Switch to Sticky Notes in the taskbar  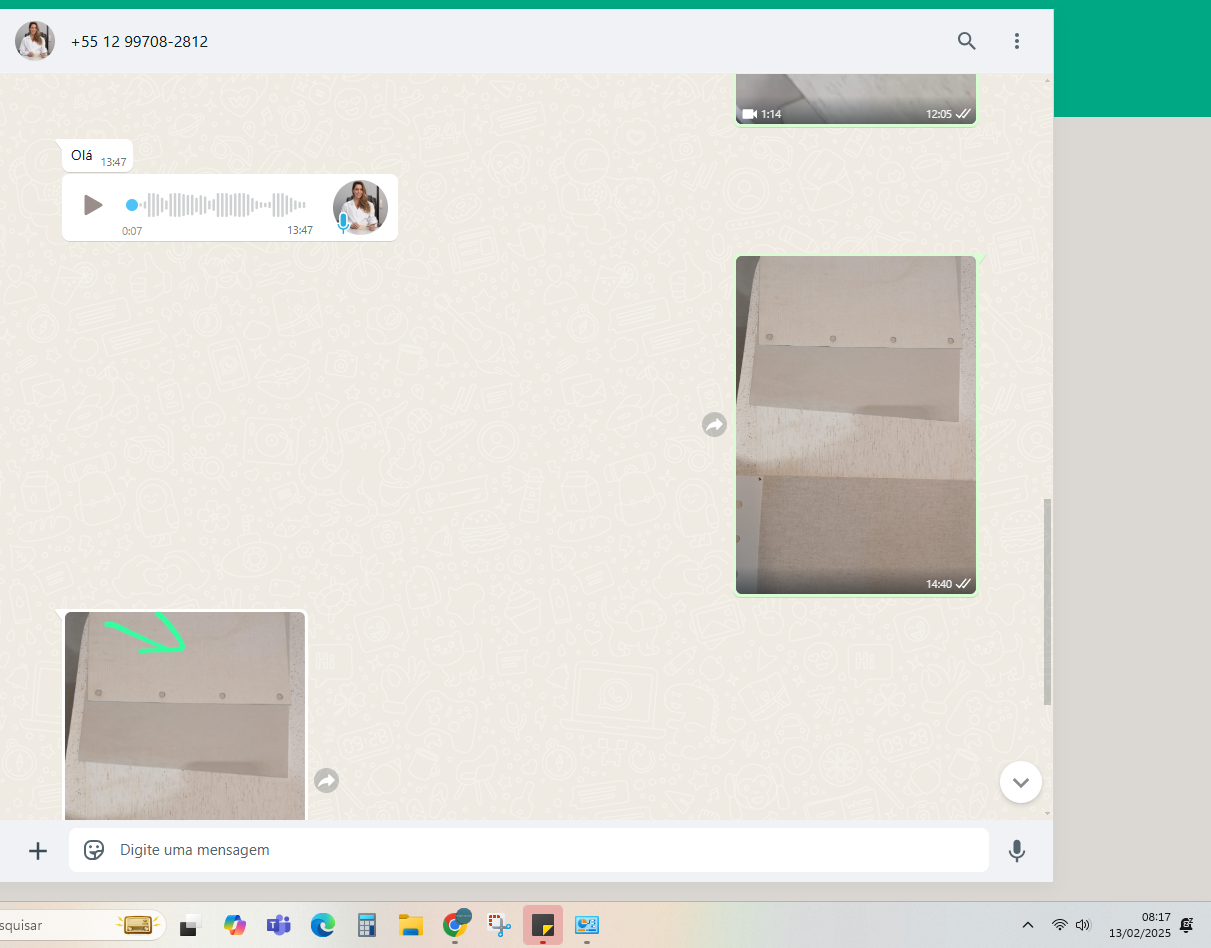543,925
